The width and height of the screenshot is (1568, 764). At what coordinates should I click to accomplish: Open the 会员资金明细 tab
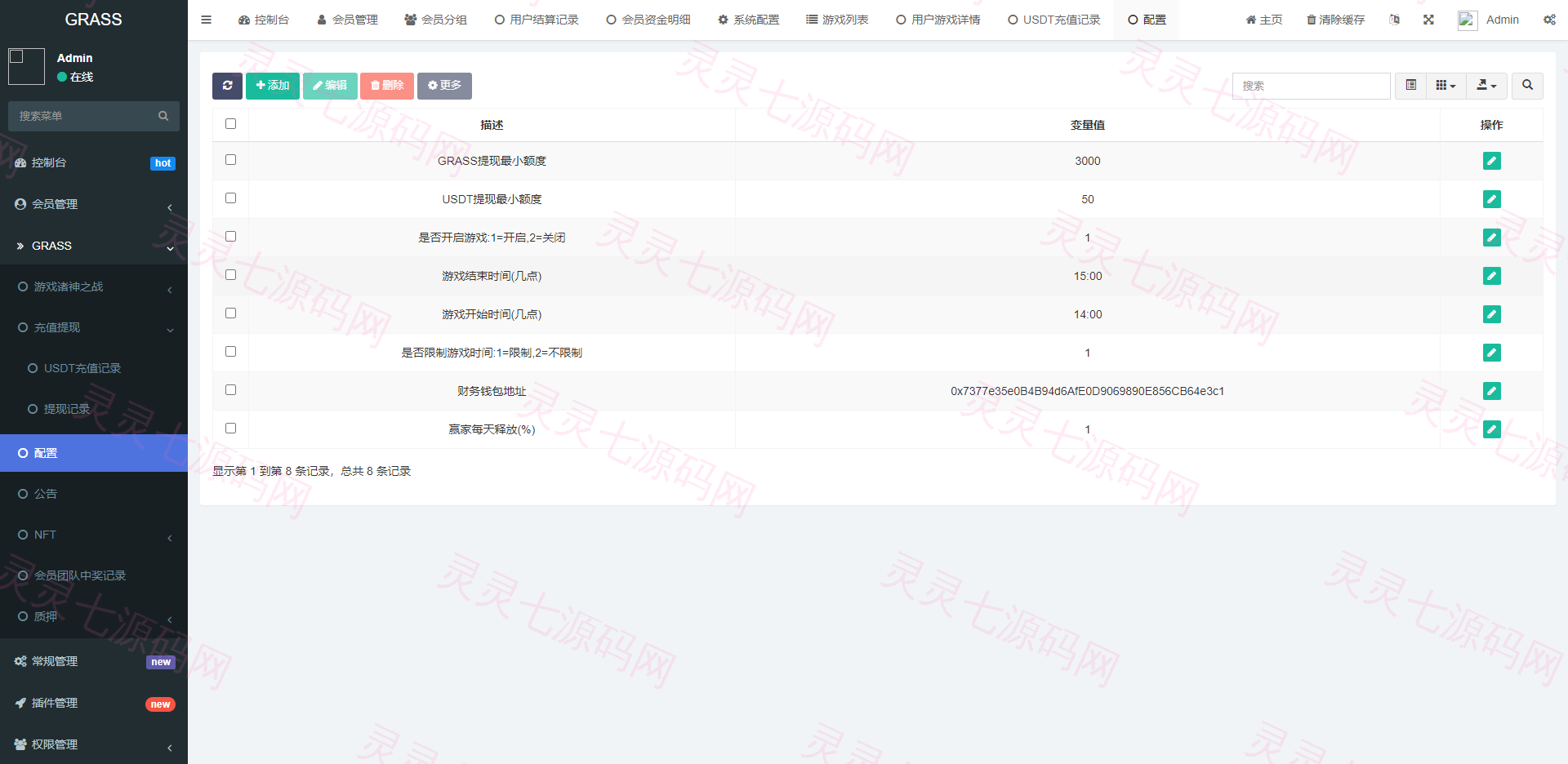(x=648, y=20)
